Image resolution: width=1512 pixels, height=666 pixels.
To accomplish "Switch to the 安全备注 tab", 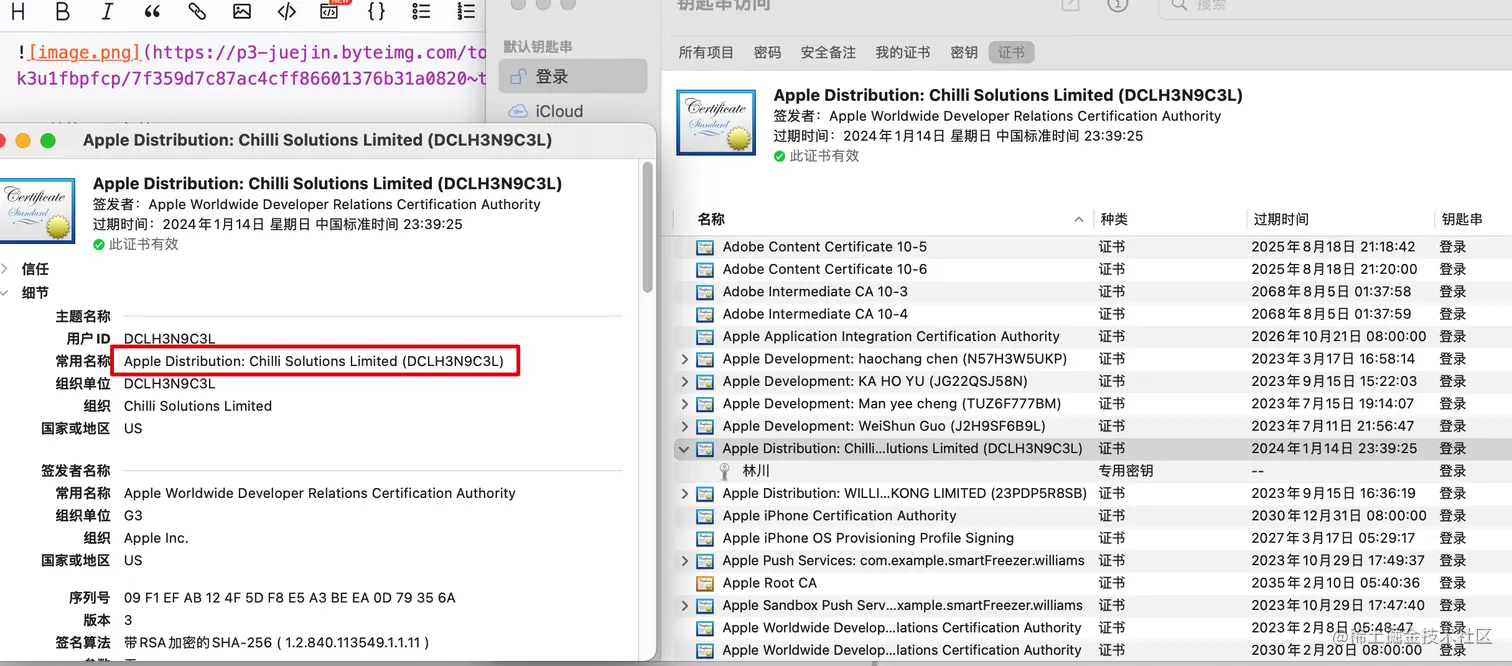I will [828, 52].
